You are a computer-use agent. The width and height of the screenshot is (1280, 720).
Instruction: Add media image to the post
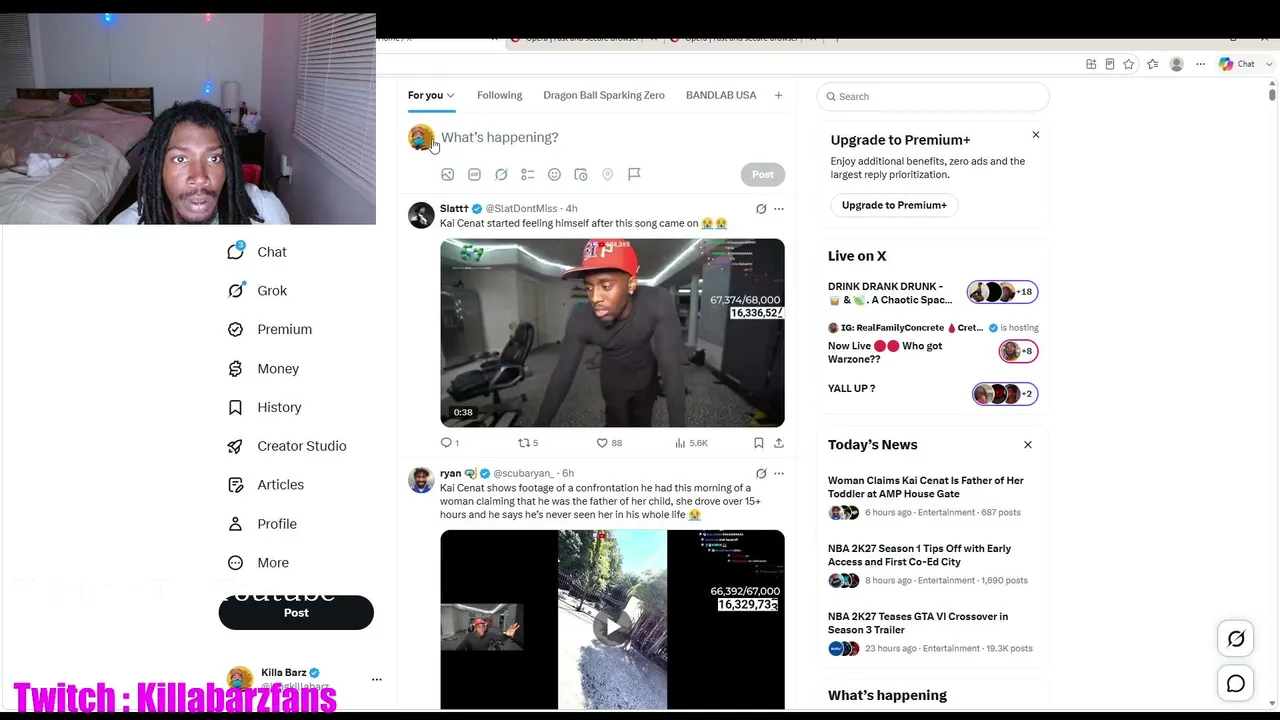(448, 174)
